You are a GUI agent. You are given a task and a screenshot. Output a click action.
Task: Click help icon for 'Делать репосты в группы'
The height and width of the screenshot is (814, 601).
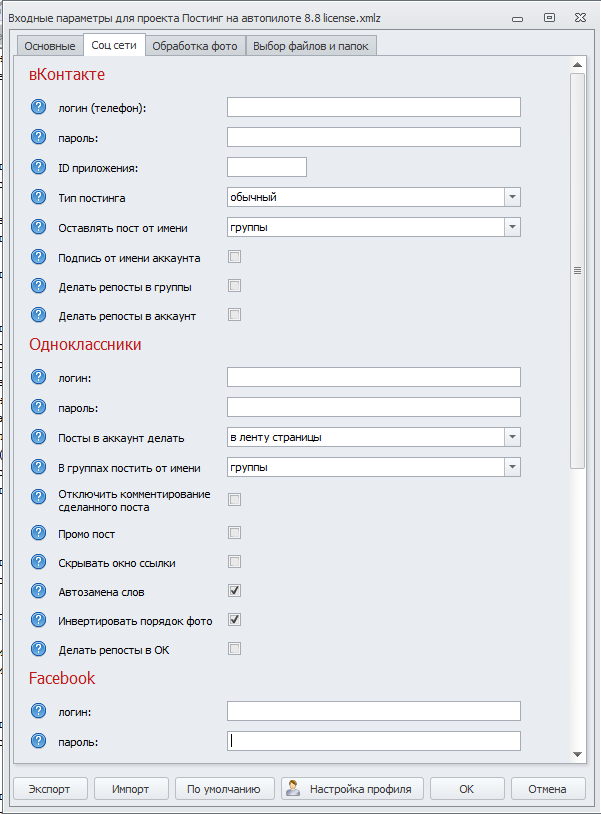[x=39, y=287]
